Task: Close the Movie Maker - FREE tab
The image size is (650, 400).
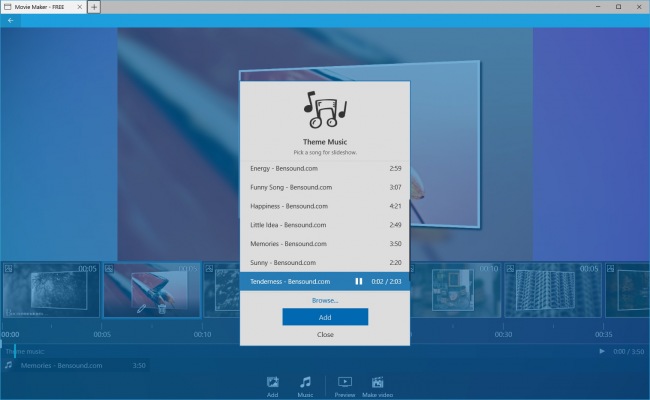Action: (80, 7)
